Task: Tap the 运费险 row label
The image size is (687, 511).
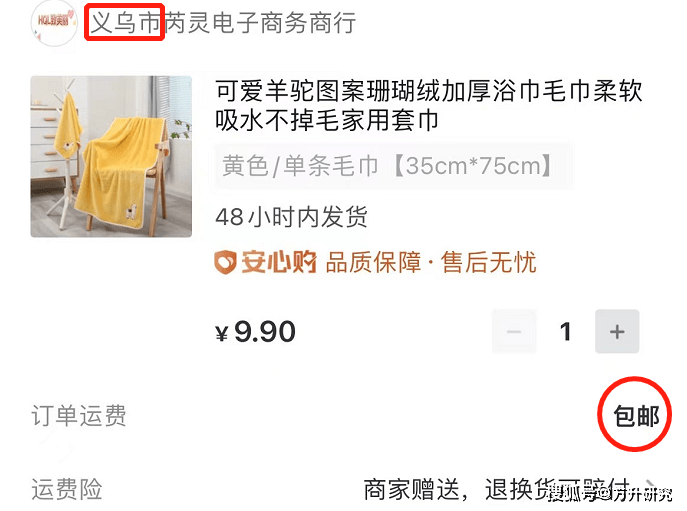Action: click(x=67, y=489)
